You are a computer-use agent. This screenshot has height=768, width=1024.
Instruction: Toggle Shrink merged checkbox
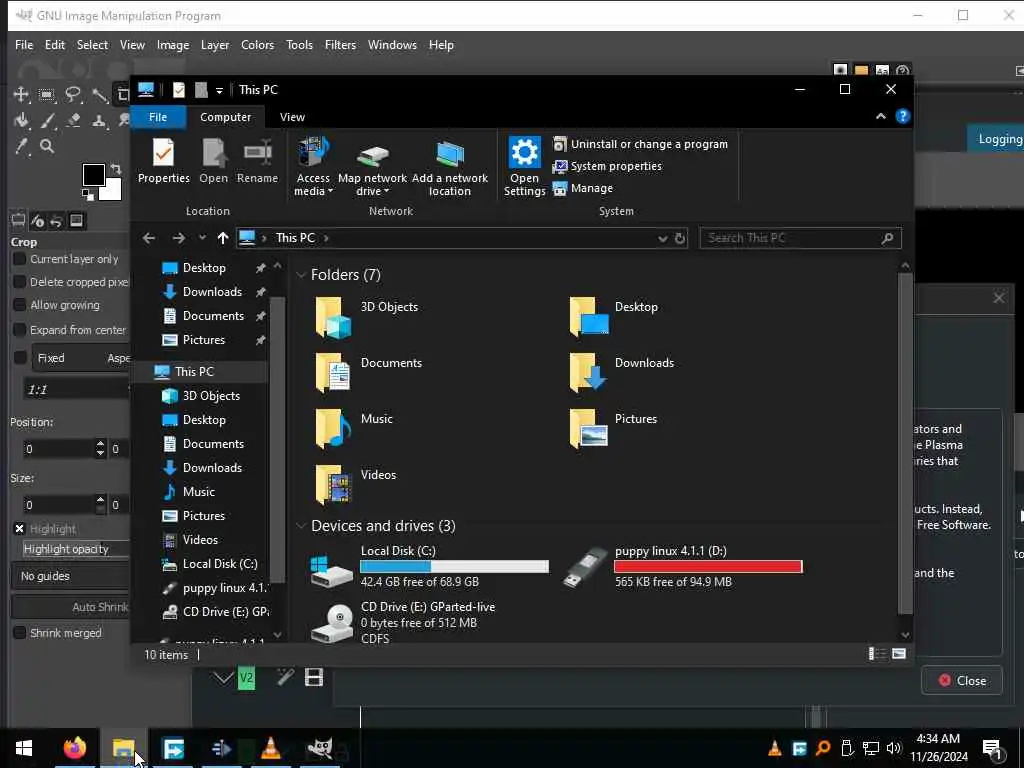(20, 633)
